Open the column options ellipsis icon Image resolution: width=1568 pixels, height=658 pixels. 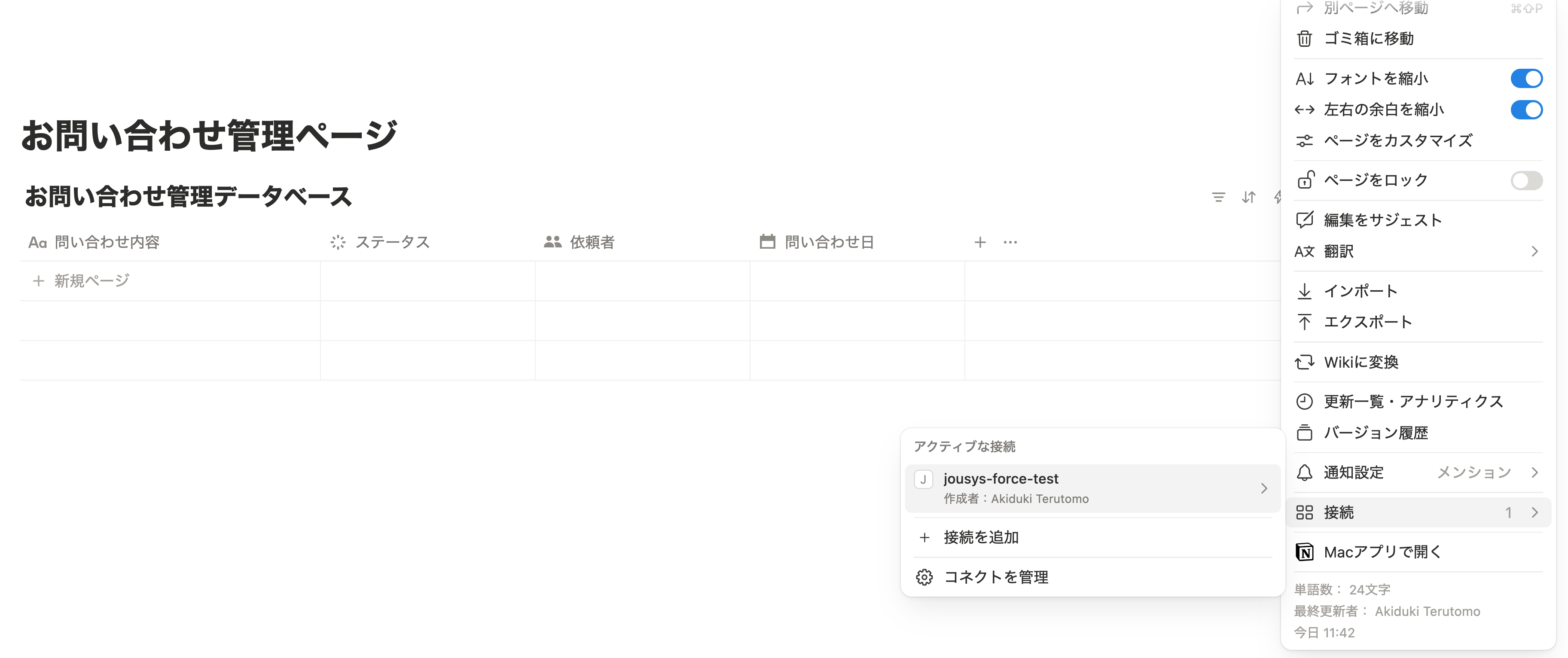[1010, 242]
